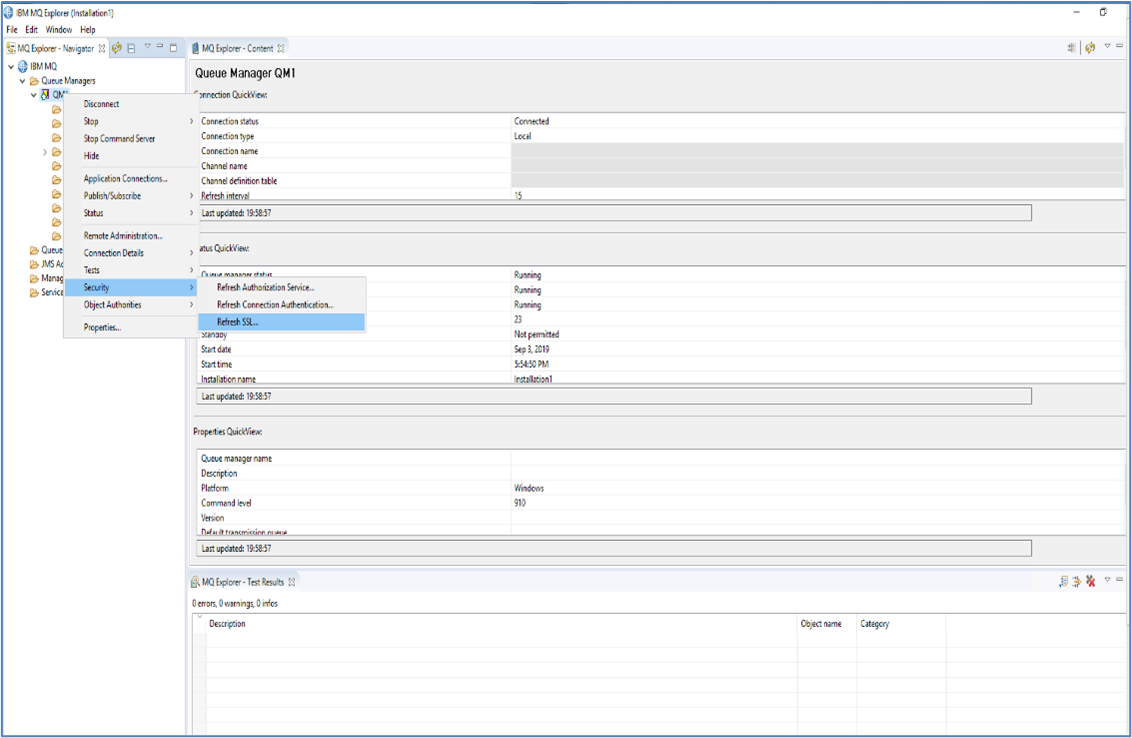Open the Content view menu triangle
The width and height of the screenshot is (1132, 738).
tap(1107, 46)
